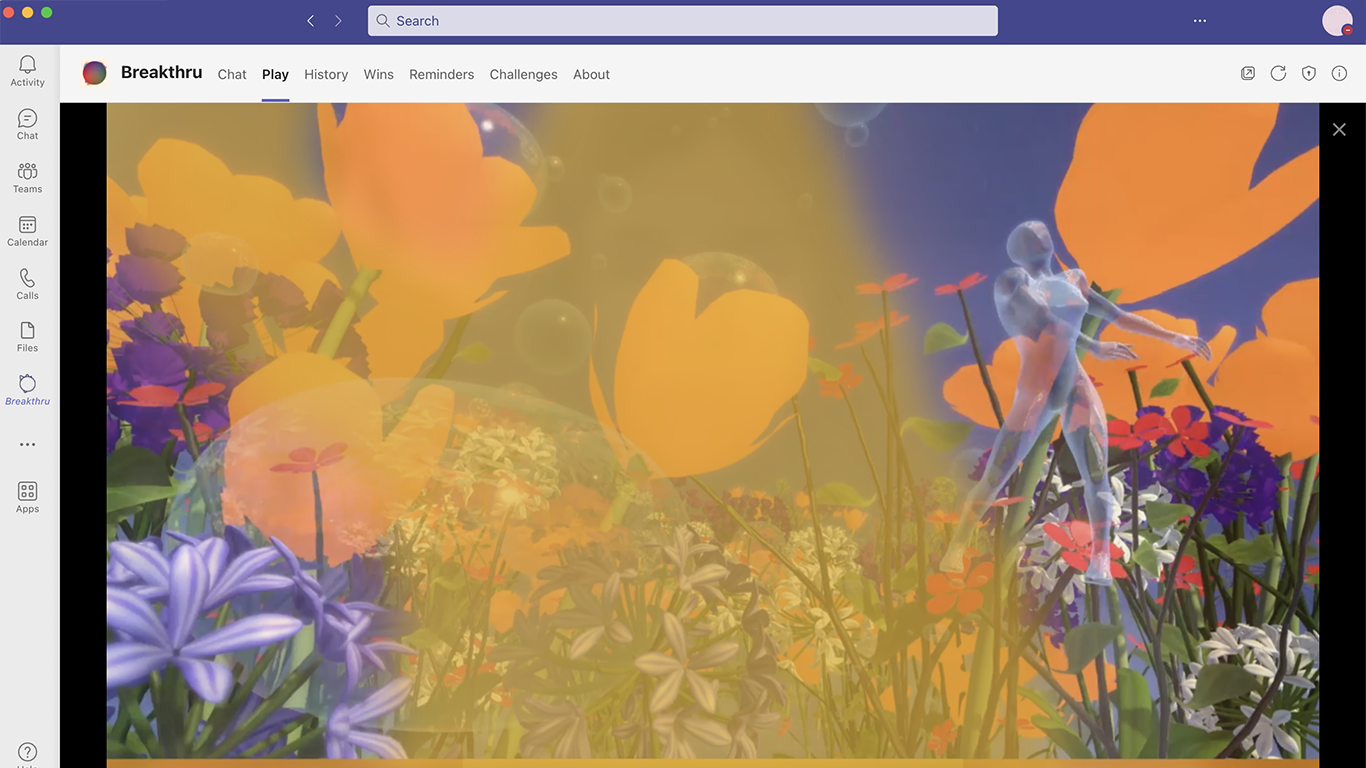Open the Wins tab
The width and height of the screenshot is (1366, 768).
pyautogui.click(x=379, y=74)
